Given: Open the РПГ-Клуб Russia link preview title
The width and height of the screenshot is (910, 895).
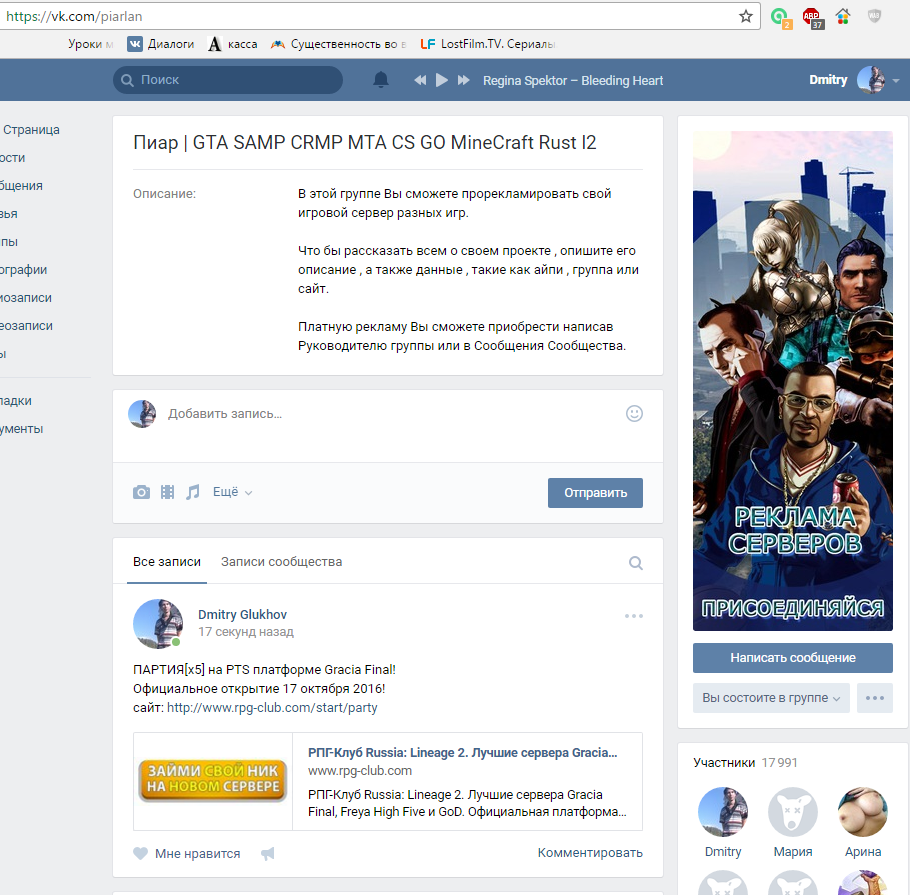Looking at the screenshot, I should pyautogui.click(x=463, y=752).
